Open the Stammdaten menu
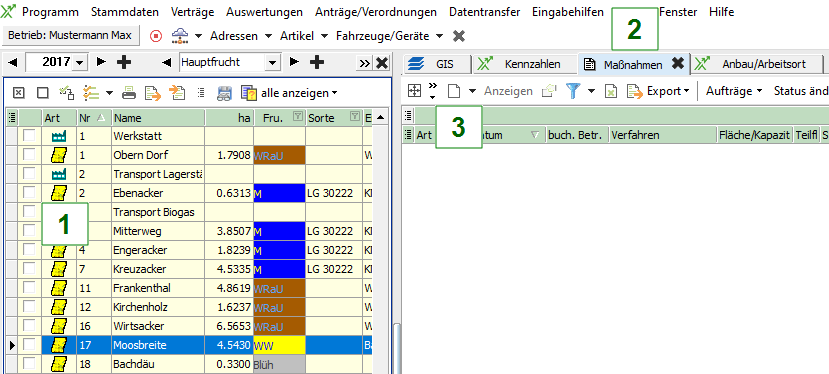This screenshot has width=829, height=374. coord(125,12)
